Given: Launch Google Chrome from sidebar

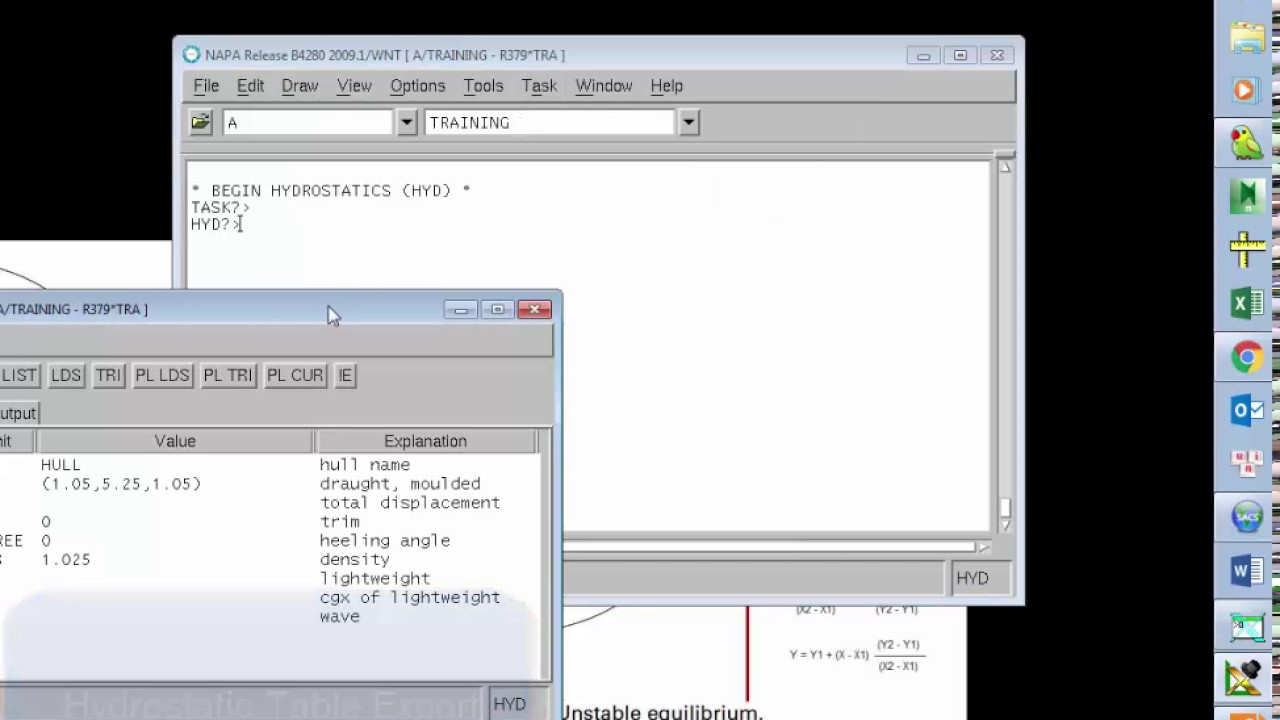Looking at the screenshot, I should click(1247, 357).
